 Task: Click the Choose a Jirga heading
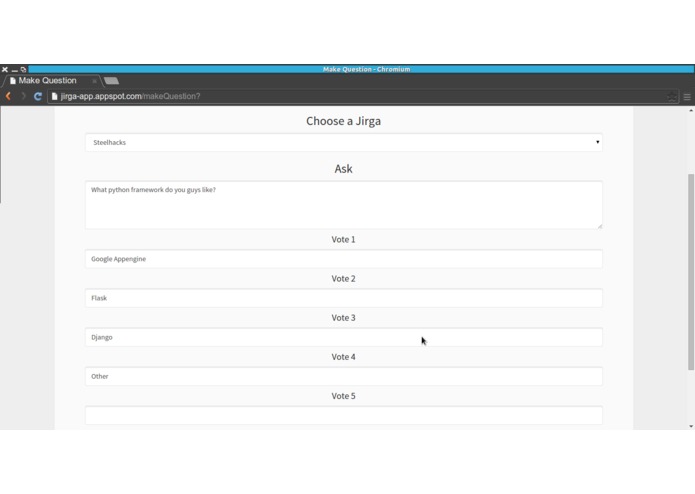tap(344, 121)
